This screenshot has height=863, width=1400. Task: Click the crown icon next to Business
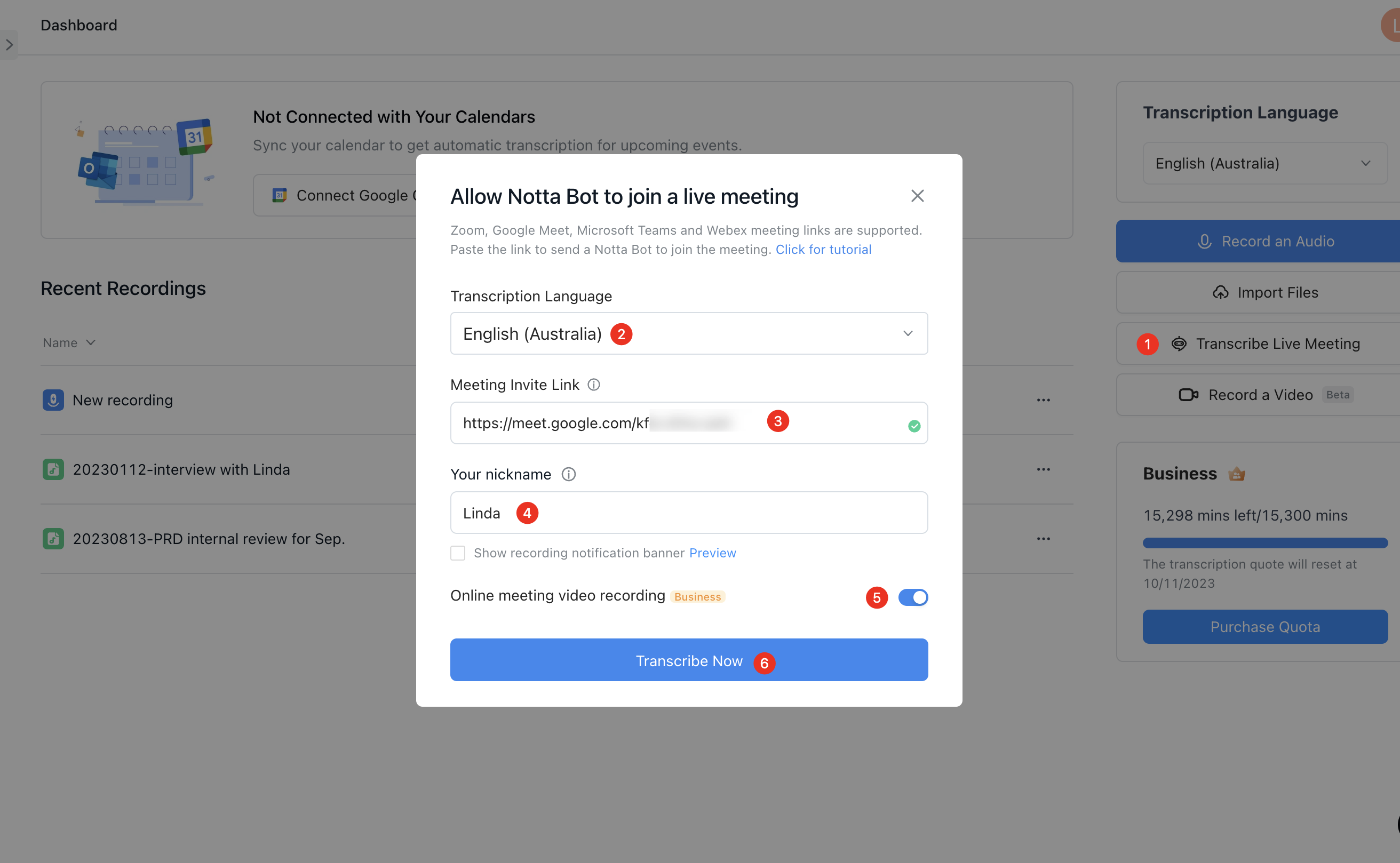coord(1237,473)
